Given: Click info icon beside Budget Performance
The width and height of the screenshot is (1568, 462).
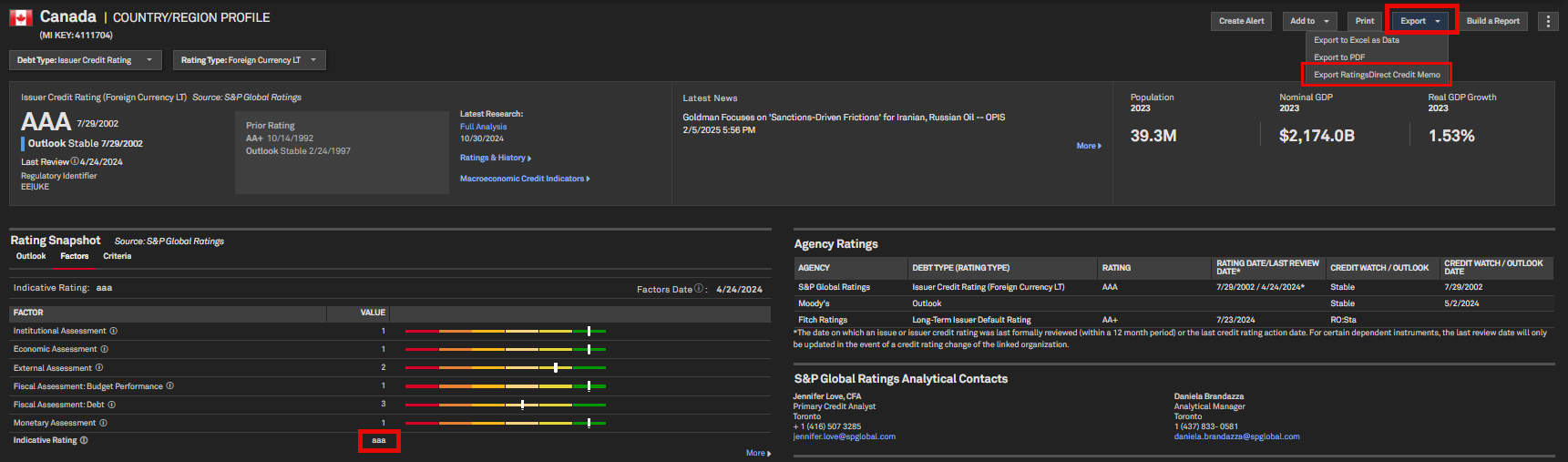Looking at the screenshot, I should pos(169,386).
